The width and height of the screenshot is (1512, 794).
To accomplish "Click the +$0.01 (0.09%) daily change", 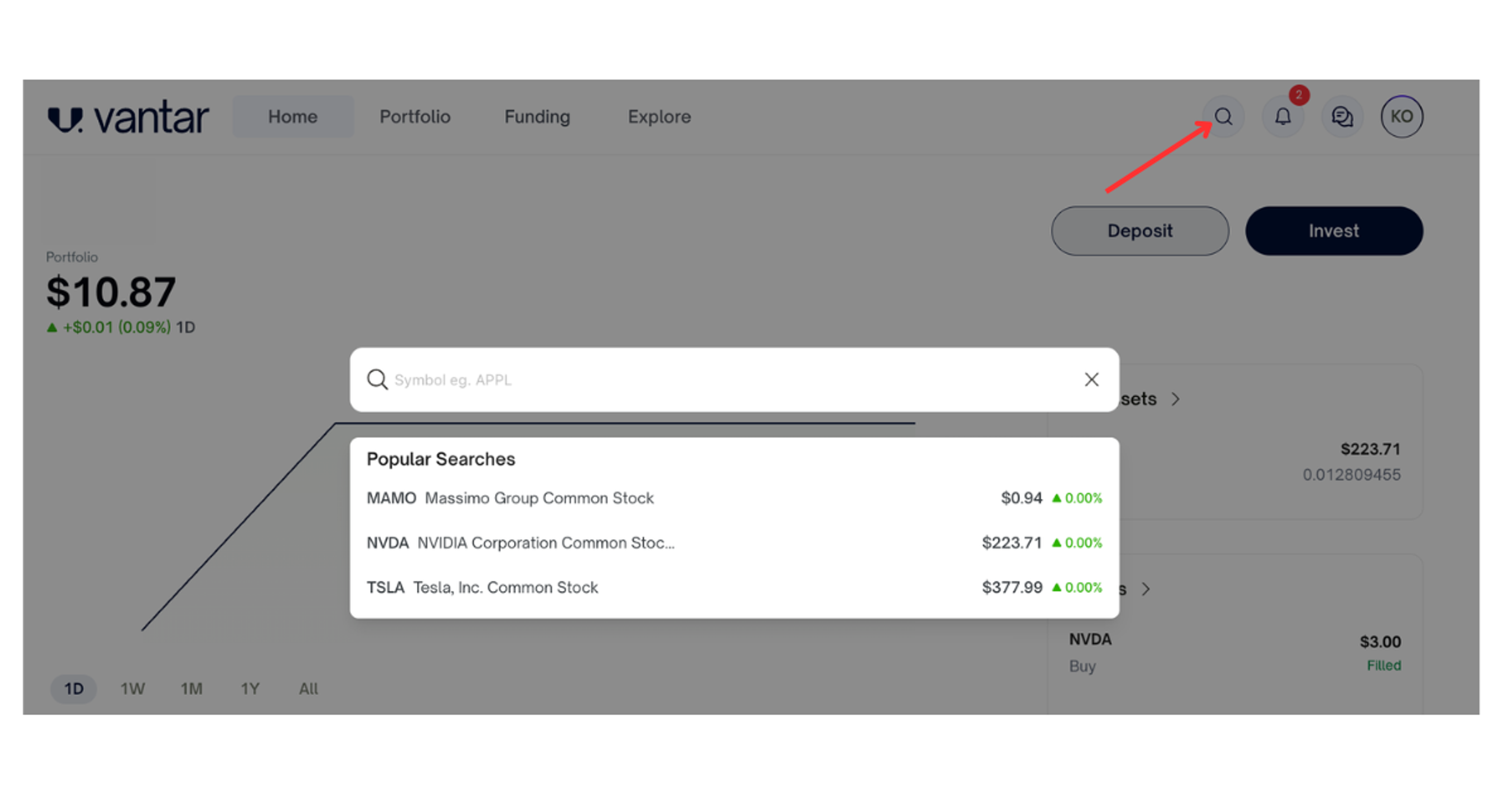I will (x=117, y=327).
